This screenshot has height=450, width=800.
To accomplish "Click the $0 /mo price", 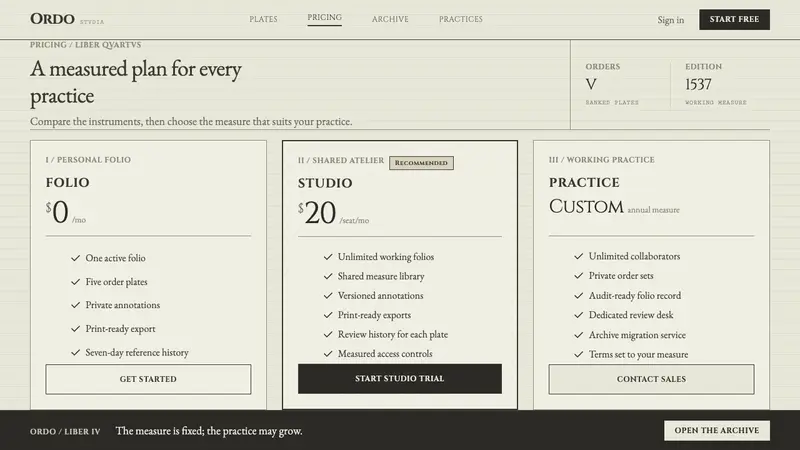I will (x=66, y=212).
